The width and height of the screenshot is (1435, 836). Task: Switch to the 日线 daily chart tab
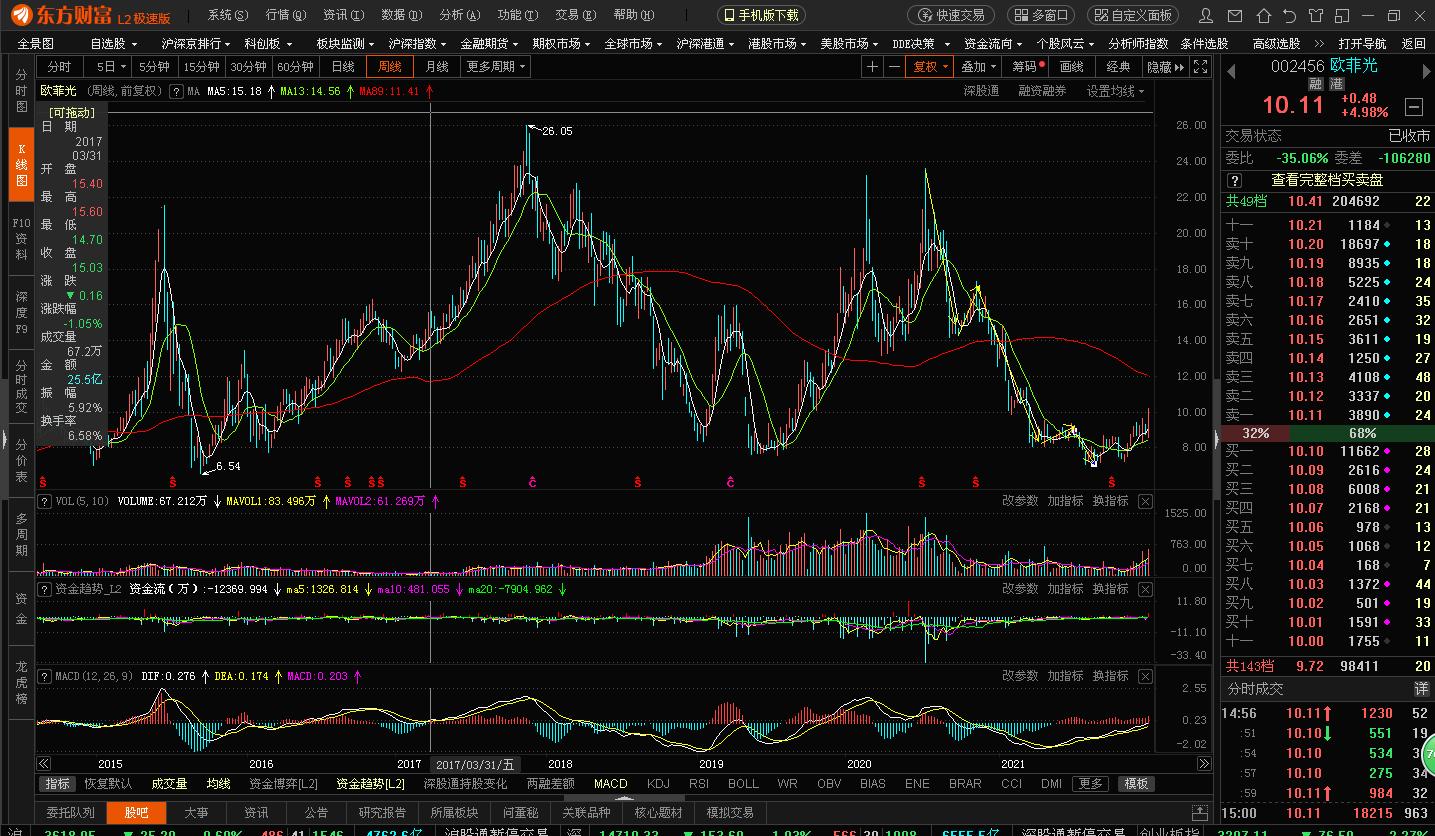click(342, 67)
